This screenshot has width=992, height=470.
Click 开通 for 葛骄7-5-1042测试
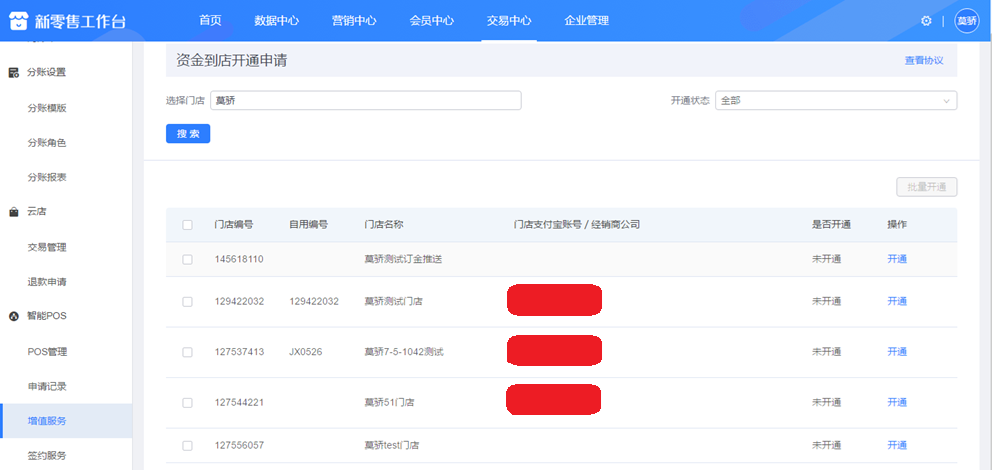[x=897, y=352]
